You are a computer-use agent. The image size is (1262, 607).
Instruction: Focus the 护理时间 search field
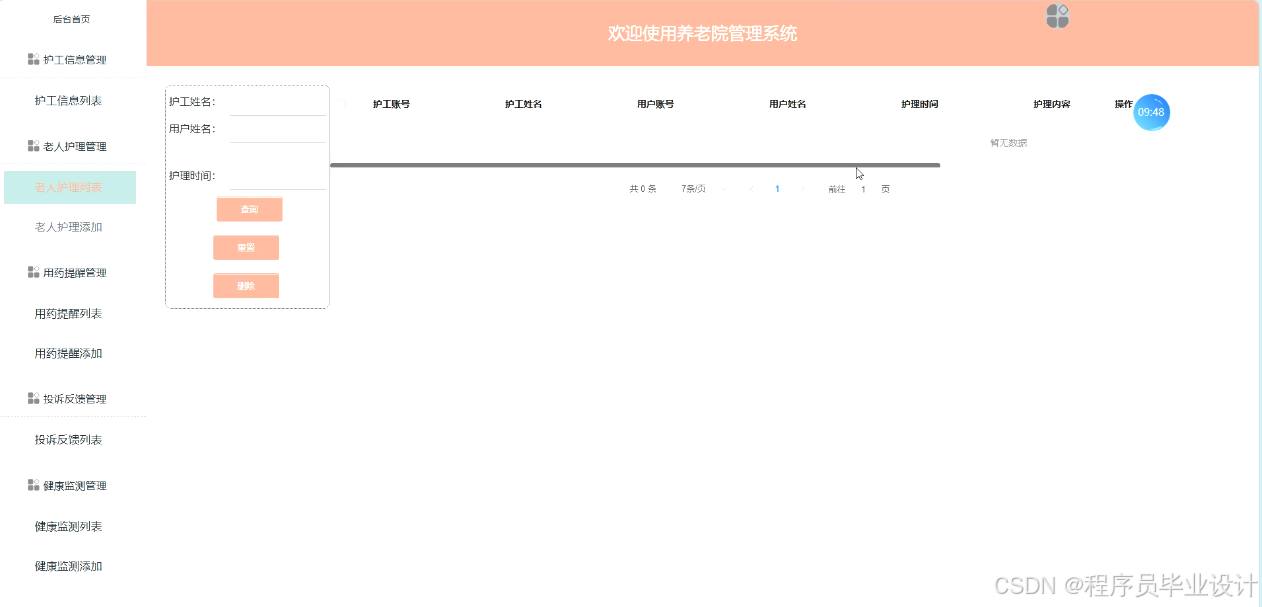pos(278,176)
